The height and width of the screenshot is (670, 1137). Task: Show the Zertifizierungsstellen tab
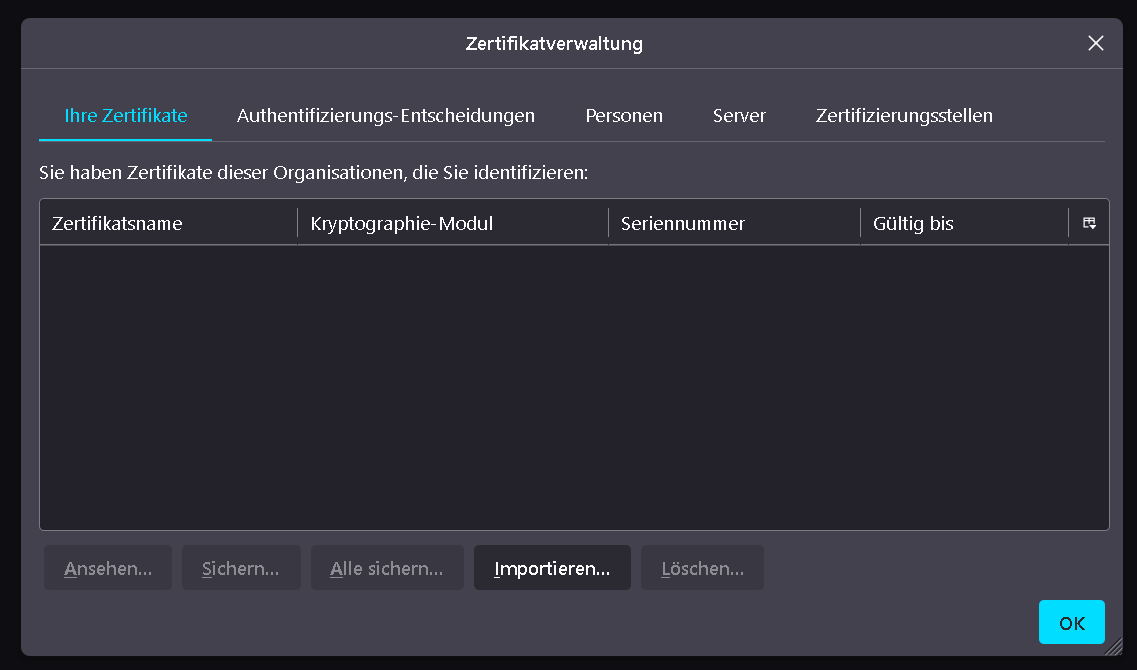pyautogui.click(x=904, y=116)
